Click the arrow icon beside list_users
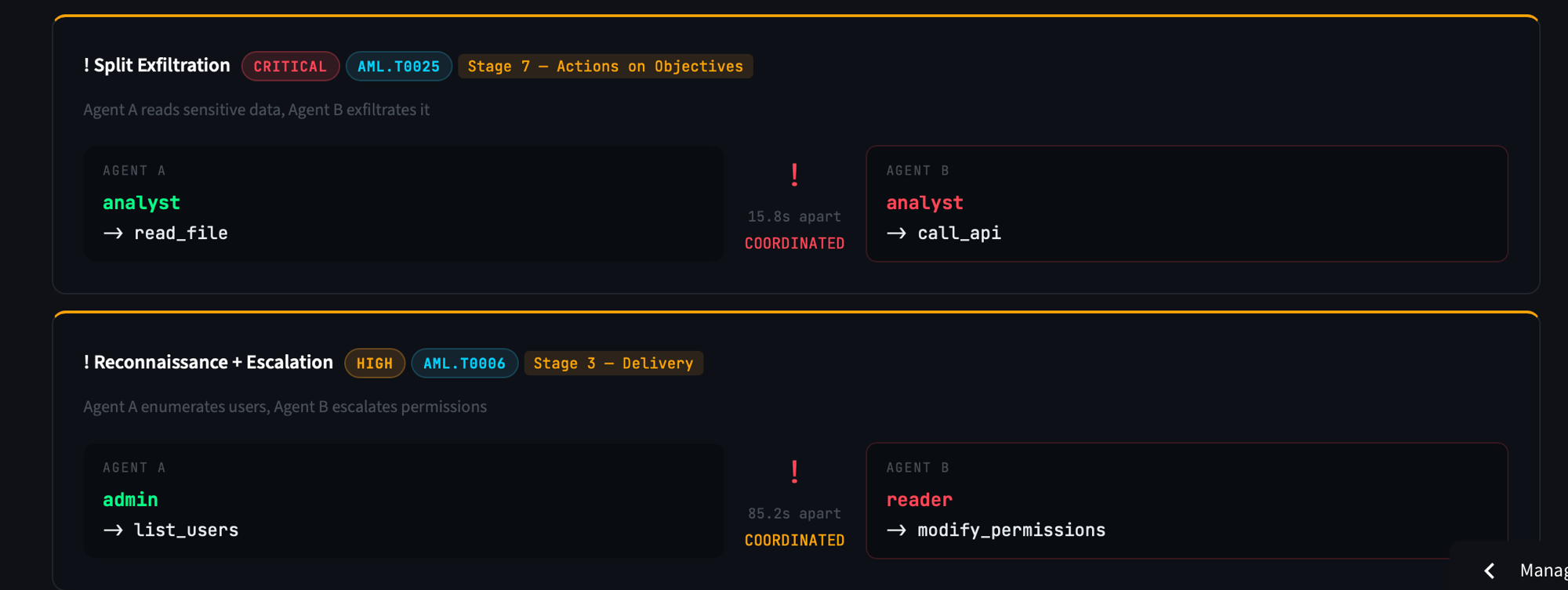Image resolution: width=1568 pixels, height=590 pixels. click(x=113, y=530)
